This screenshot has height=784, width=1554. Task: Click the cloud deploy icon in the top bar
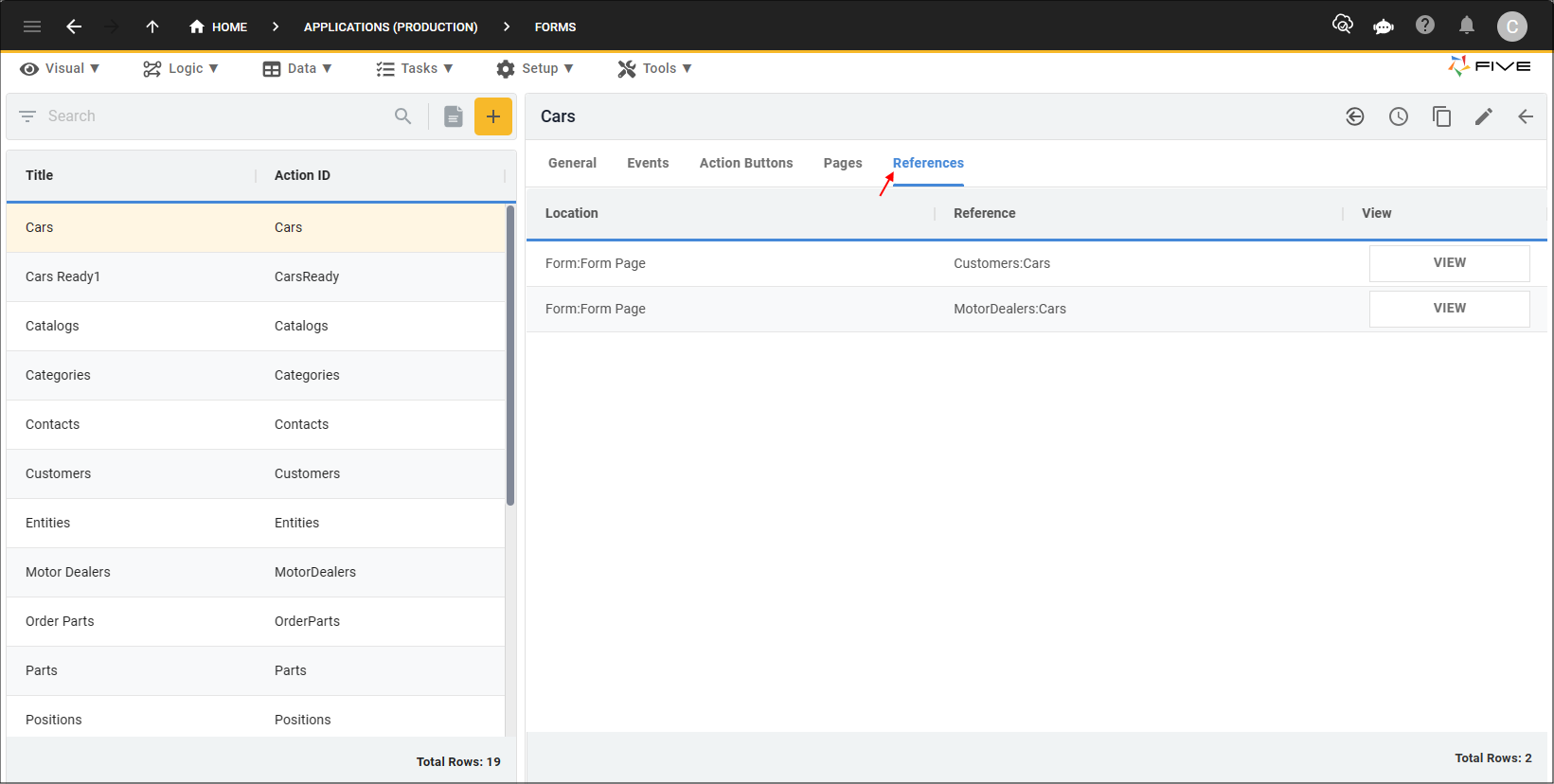[x=1342, y=25]
